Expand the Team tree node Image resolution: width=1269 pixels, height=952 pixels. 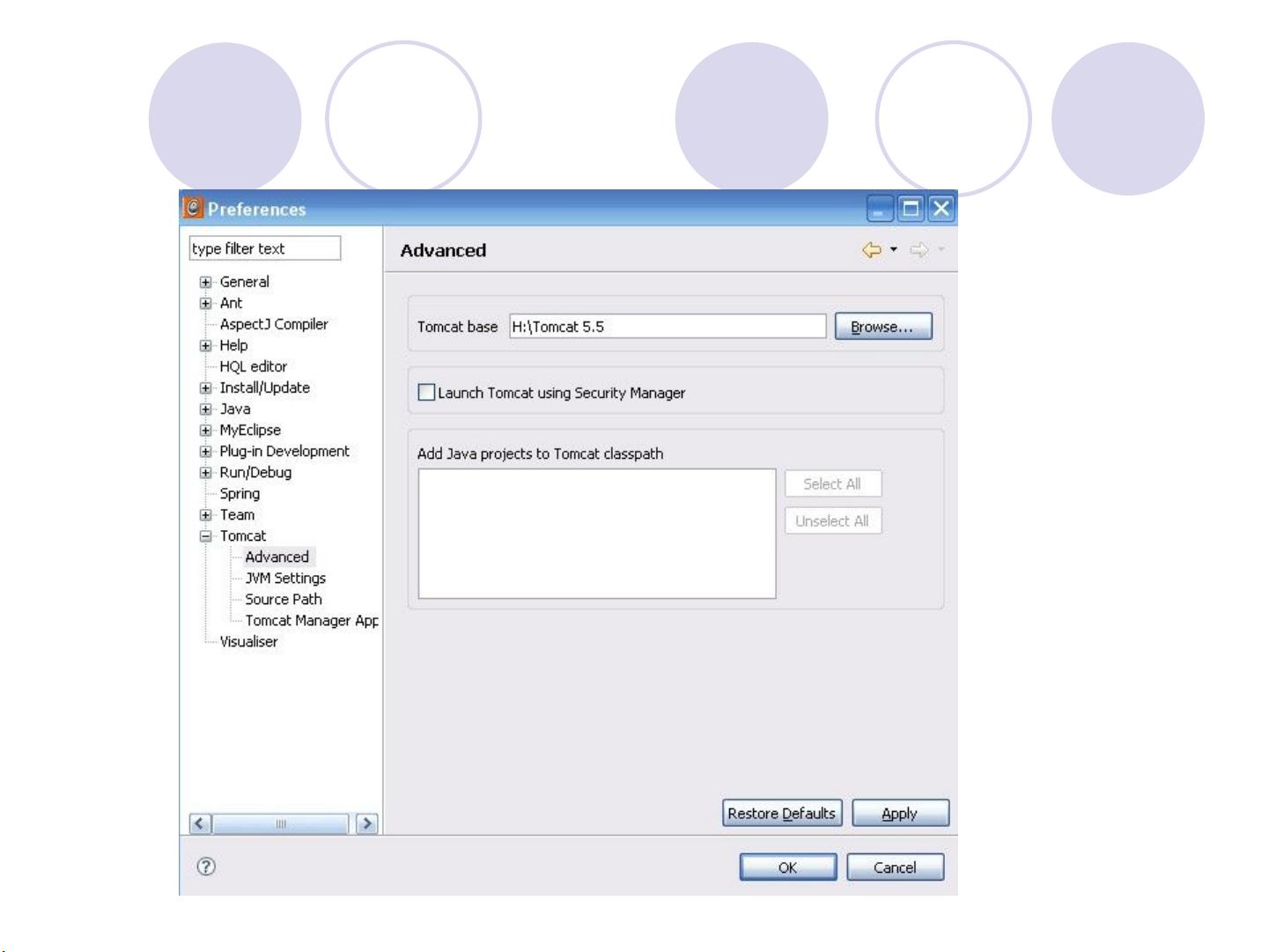tap(205, 515)
